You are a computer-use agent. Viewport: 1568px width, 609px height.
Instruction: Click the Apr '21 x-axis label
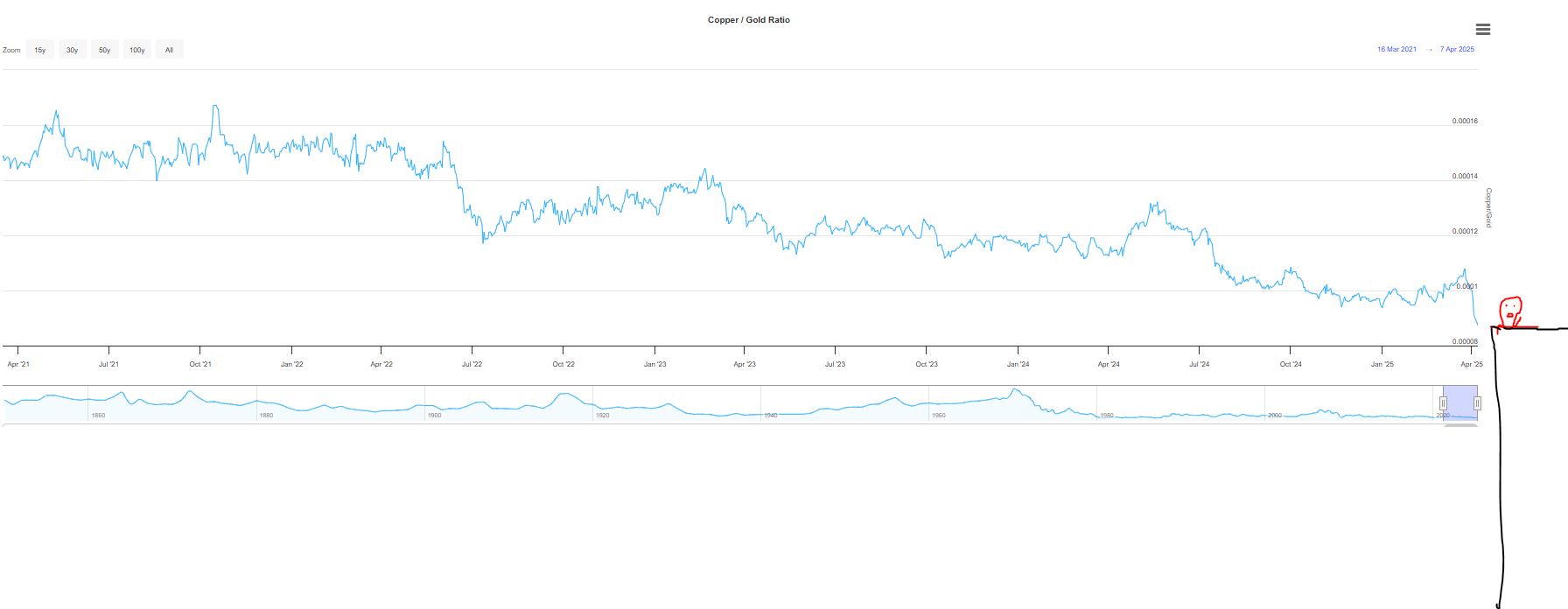(x=18, y=364)
